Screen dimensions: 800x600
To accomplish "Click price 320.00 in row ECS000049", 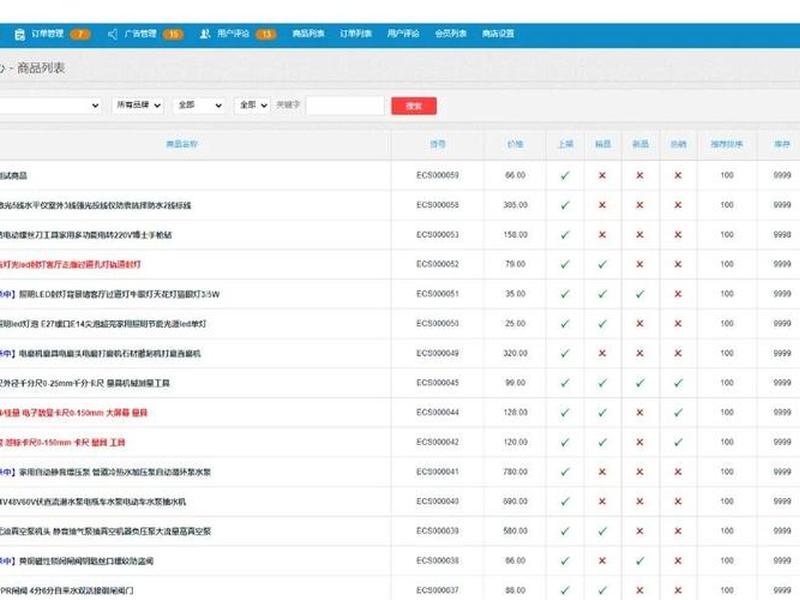I will [x=515, y=353].
